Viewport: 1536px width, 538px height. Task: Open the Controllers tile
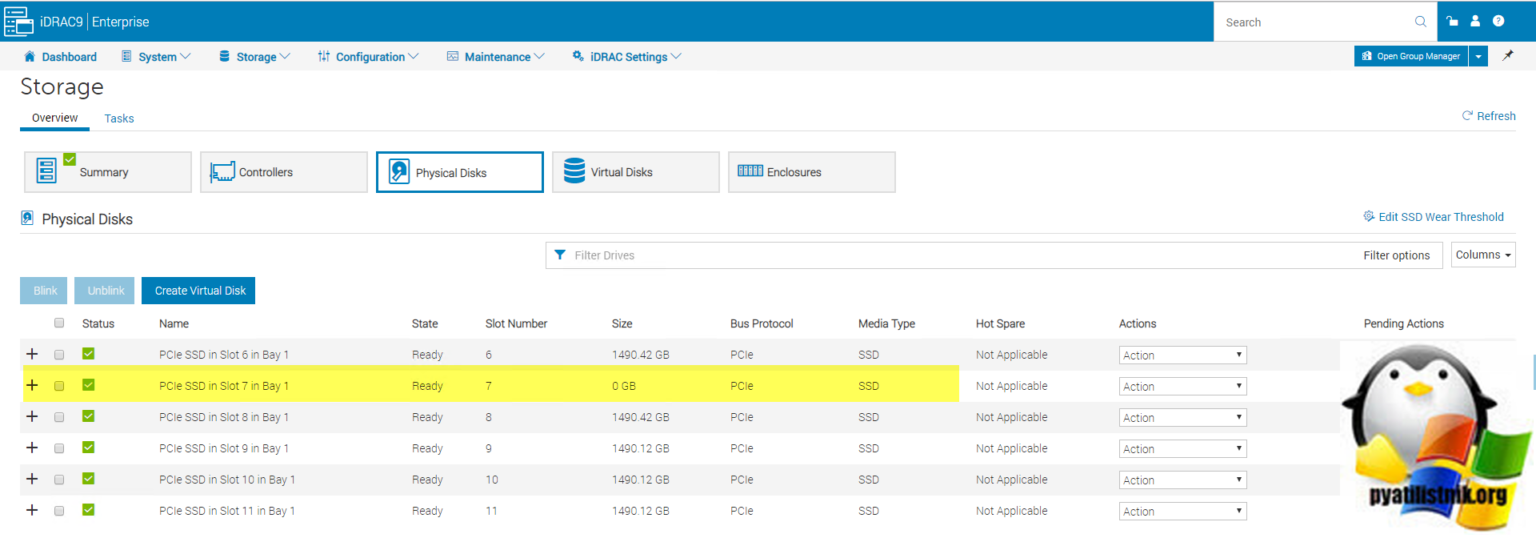284,172
